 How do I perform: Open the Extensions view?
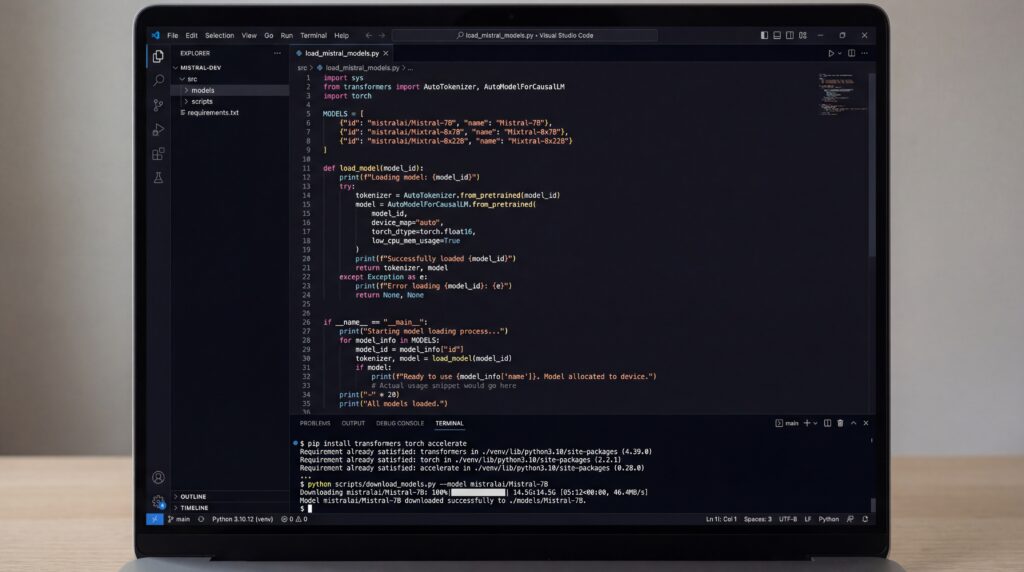(158, 154)
